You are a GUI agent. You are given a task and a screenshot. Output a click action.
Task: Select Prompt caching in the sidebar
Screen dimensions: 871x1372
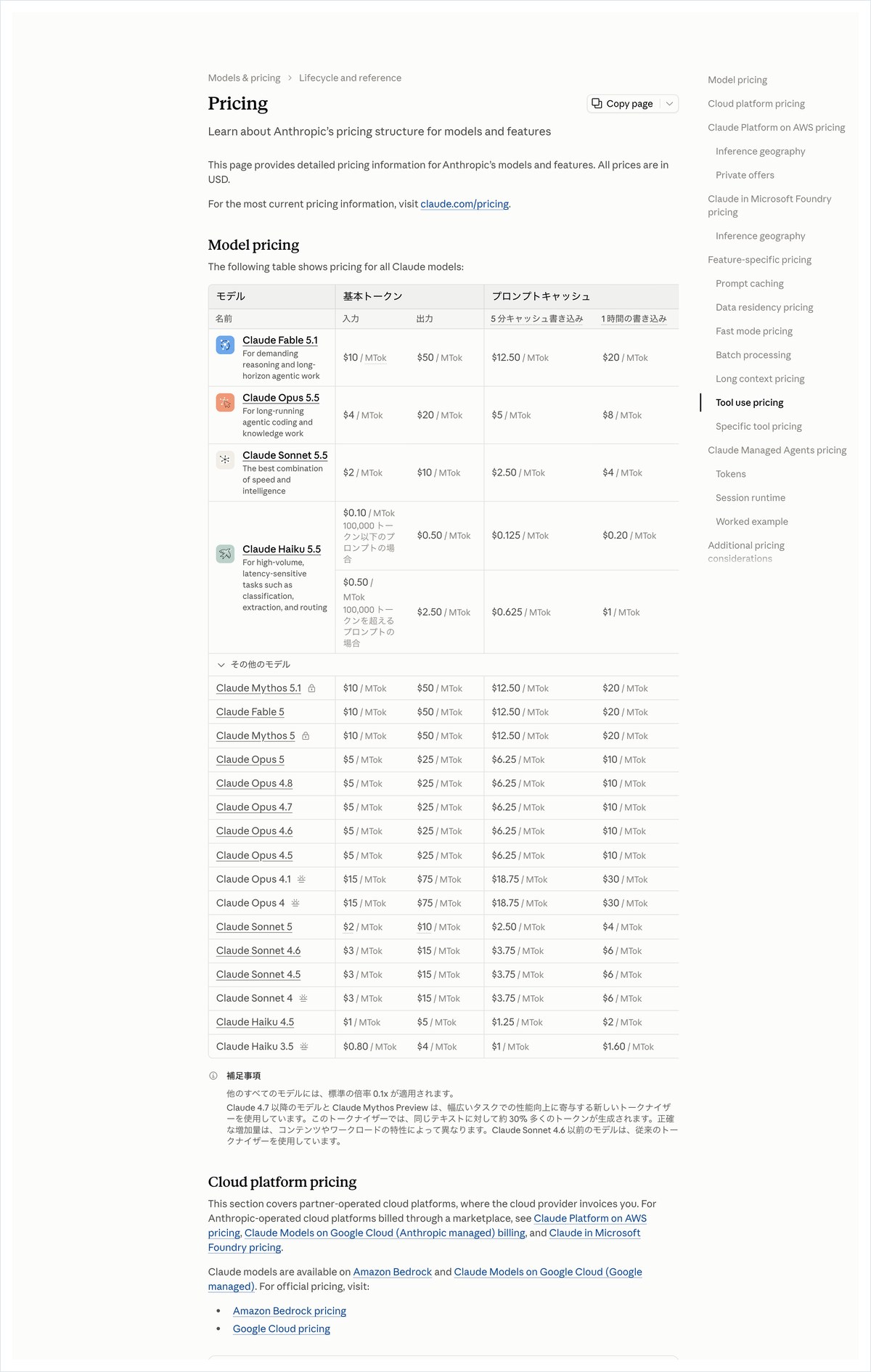[x=750, y=284]
